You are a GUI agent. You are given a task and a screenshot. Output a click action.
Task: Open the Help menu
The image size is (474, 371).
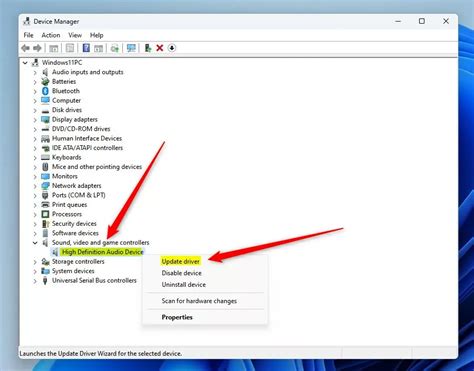pos(97,35)
